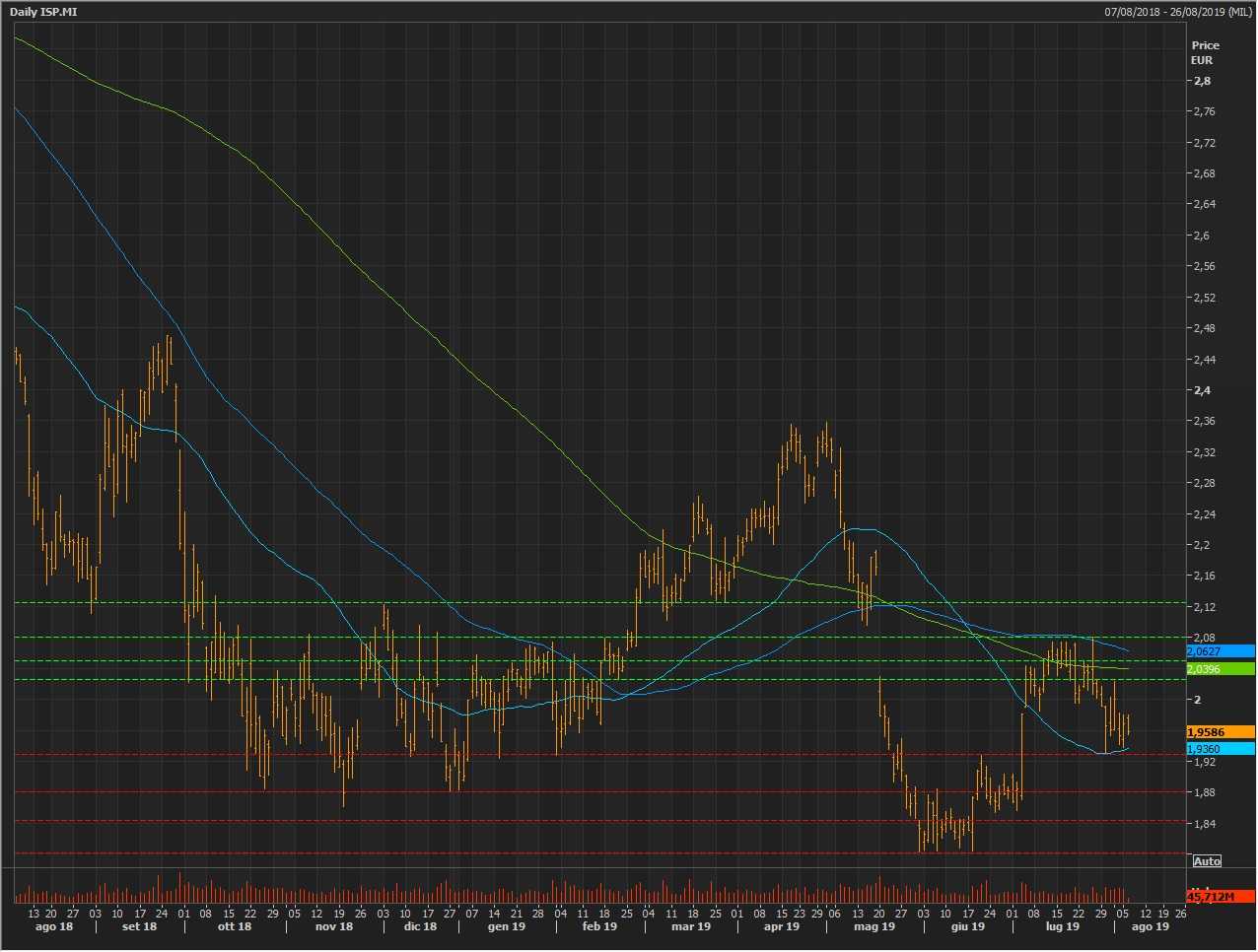Screen dimensions: 1258x952
Task: Click the nov 18 month label
Action: (x=333, y=926)
